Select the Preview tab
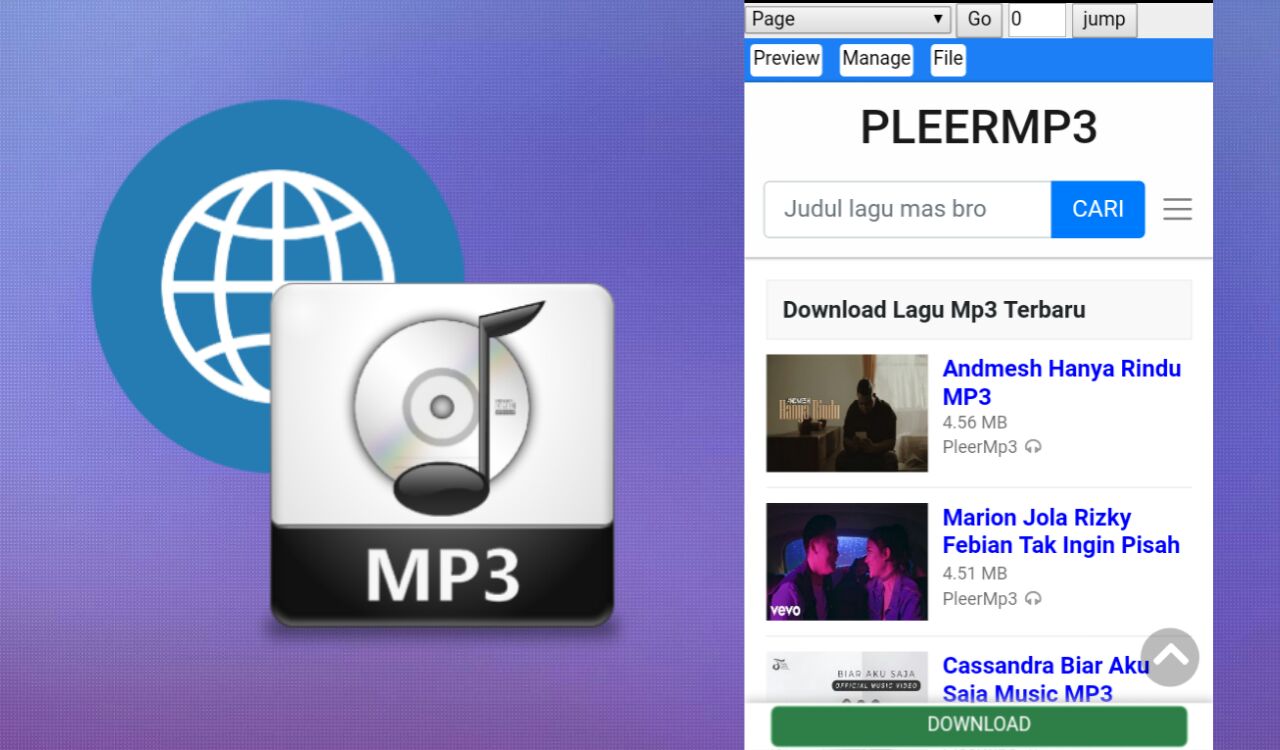Image resolution: width=1280 pixels, height=750 pixels. [x=785, y=59]
